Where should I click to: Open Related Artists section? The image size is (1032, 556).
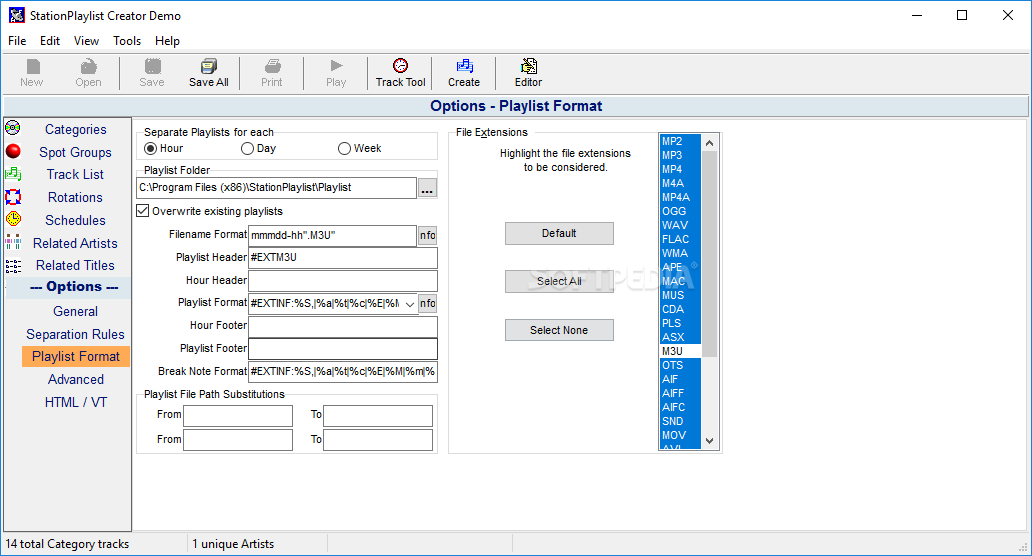(x=75, y=243)
